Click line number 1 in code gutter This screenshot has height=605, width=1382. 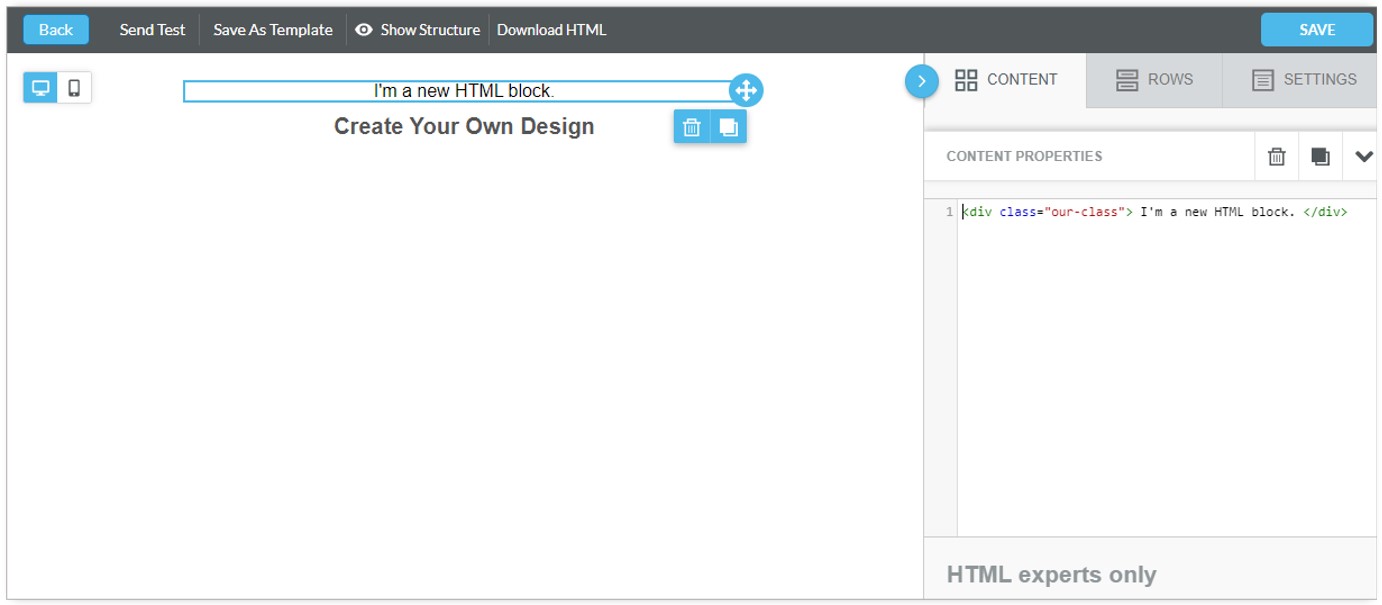coord(949,212)
